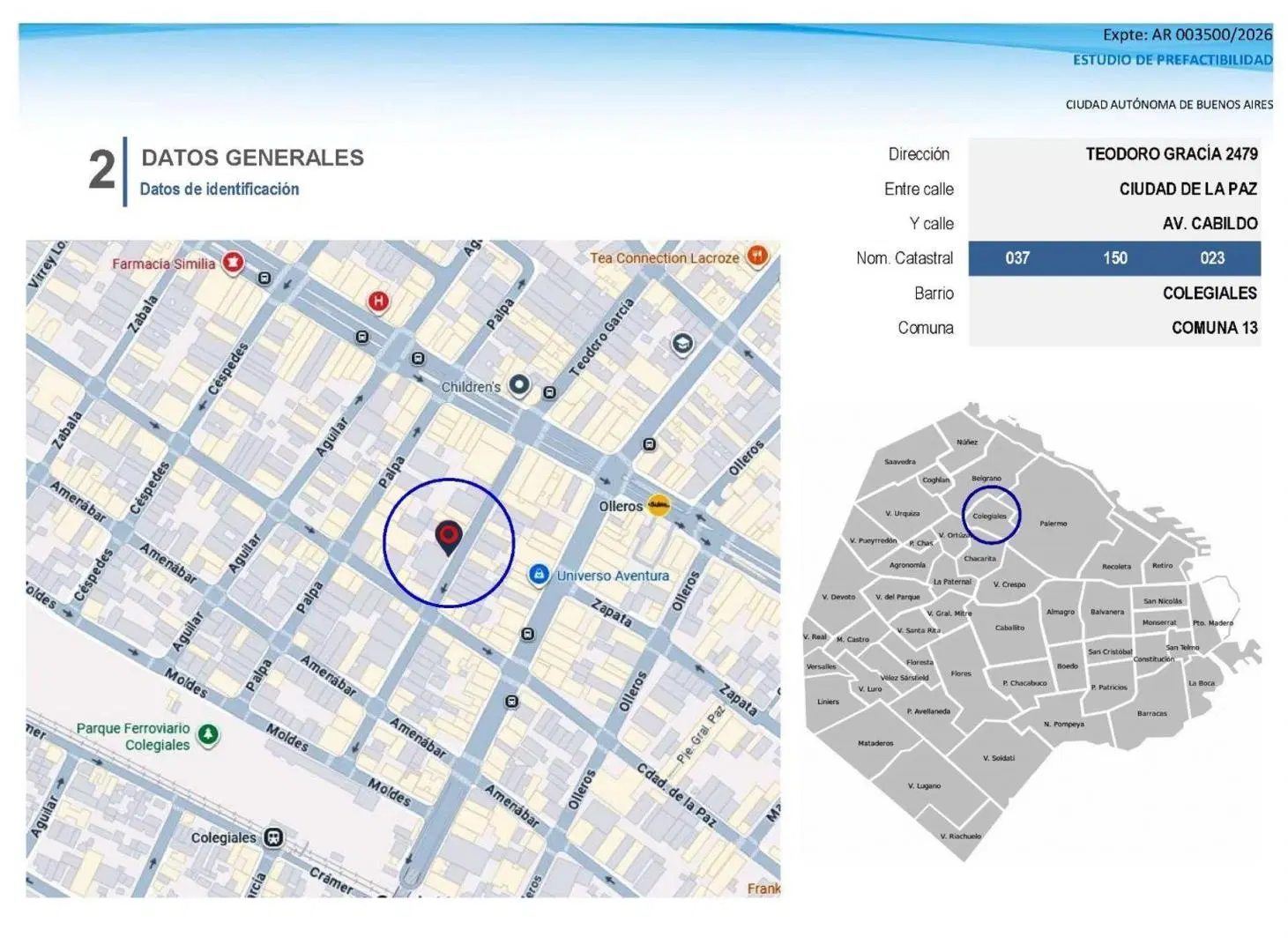This screenshot has height=952, width=1288.
Task: Click the Farmacia Similia pharmacy icon
Action: pyautogui.click(x=233, y=263)
